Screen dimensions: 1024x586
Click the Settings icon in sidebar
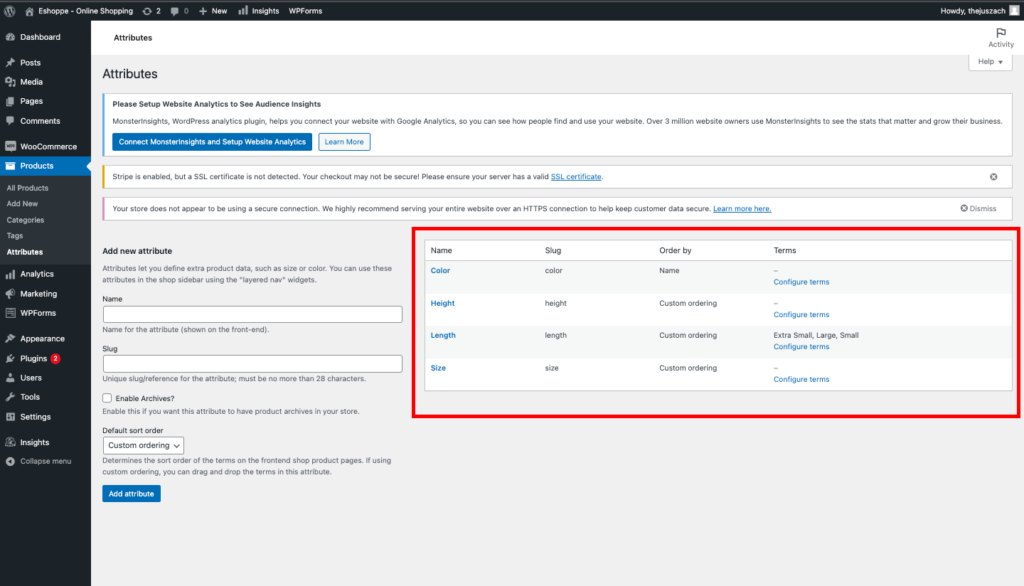coord(10,416)
